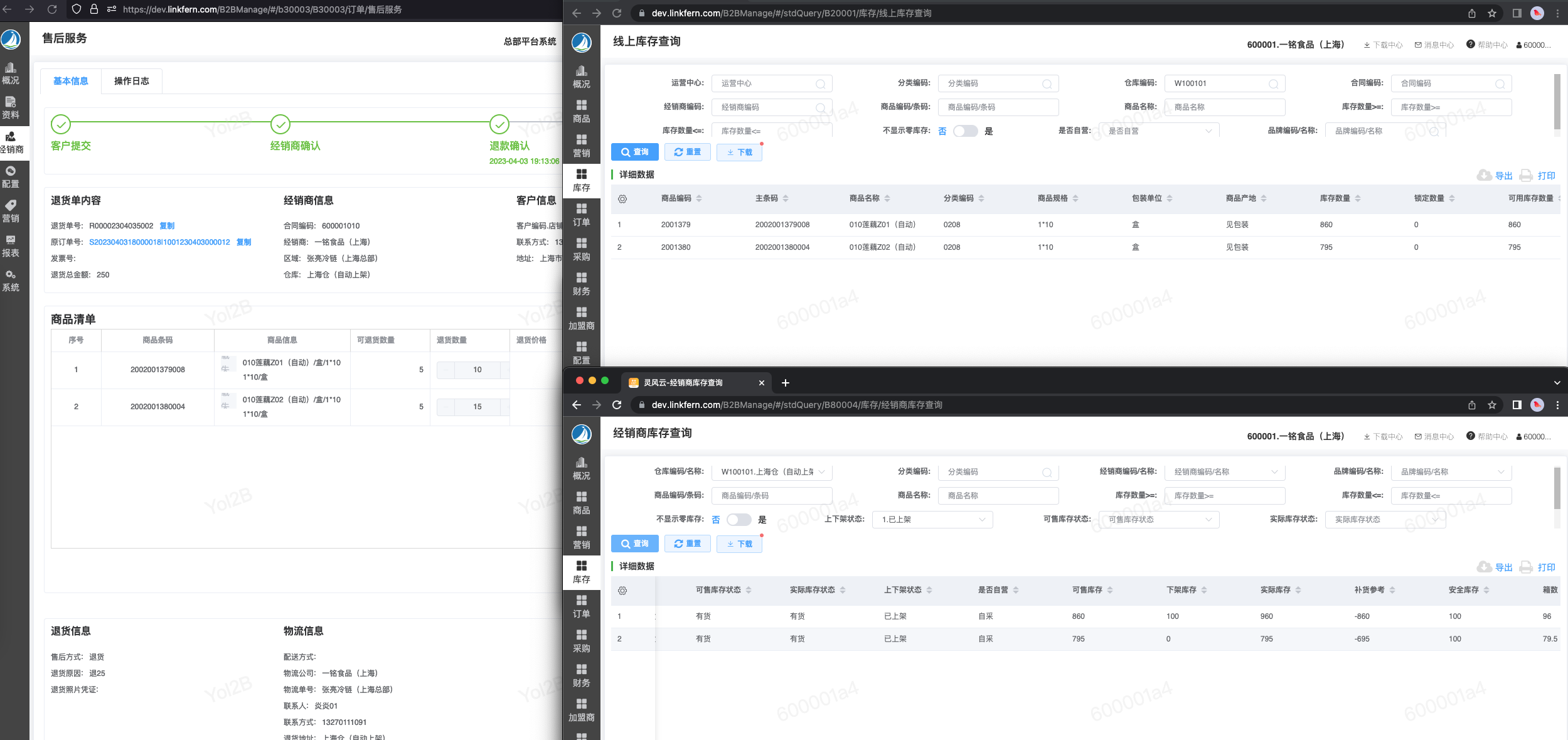Bookmark the 线上库存查询 page with star
This screenshot has width=1568, height=740.
1492,13
